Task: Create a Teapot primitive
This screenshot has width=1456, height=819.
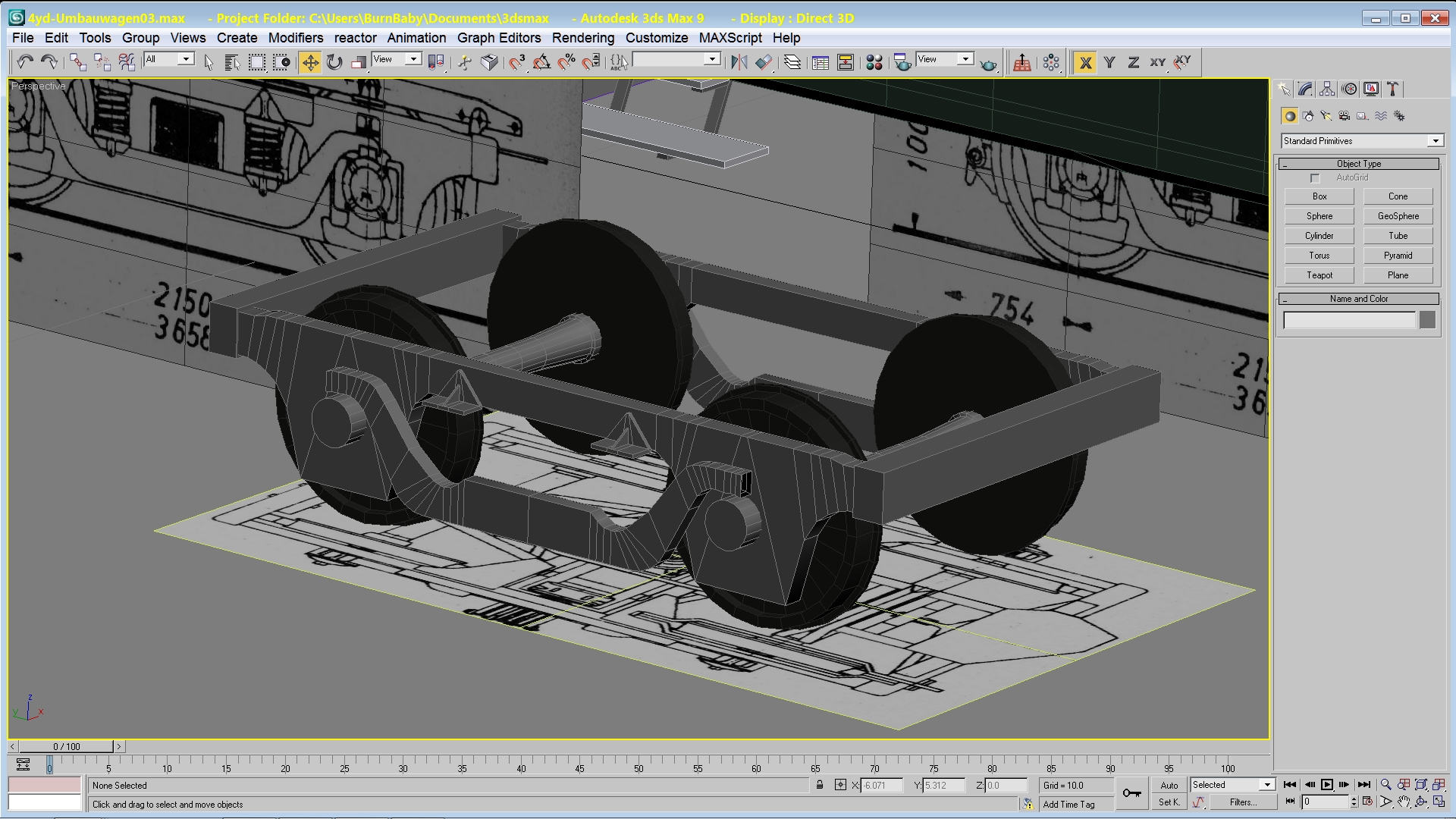Action: click(1319, 275)
